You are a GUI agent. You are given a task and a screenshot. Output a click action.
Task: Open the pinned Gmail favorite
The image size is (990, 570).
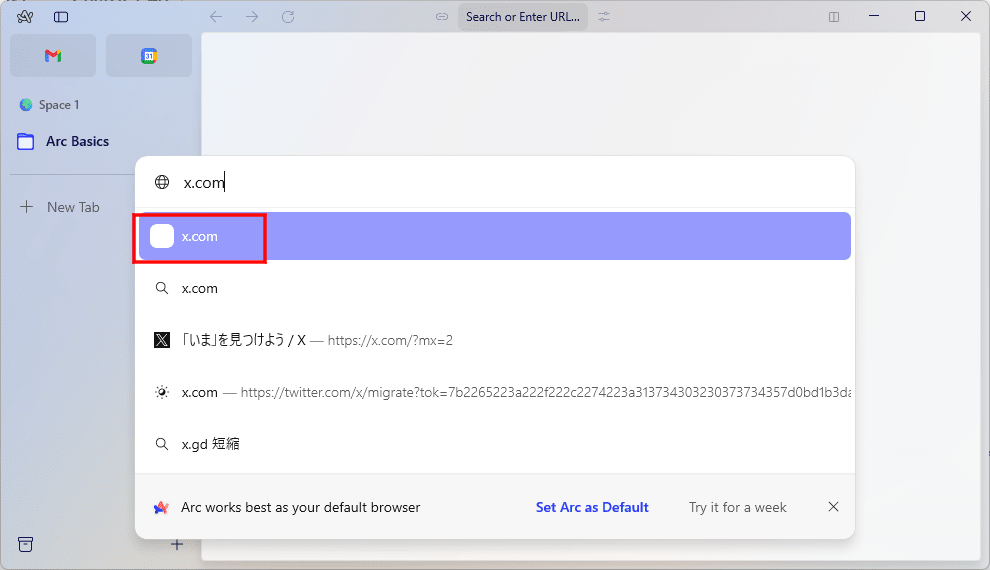pos(53,56)
